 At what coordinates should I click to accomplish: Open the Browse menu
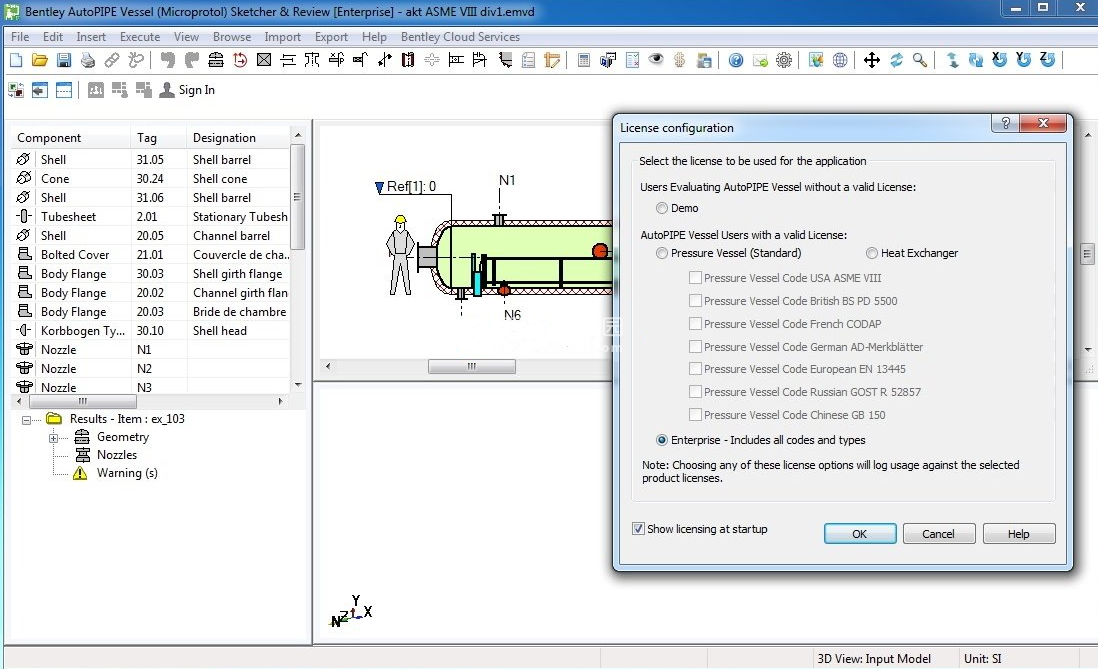232,36
